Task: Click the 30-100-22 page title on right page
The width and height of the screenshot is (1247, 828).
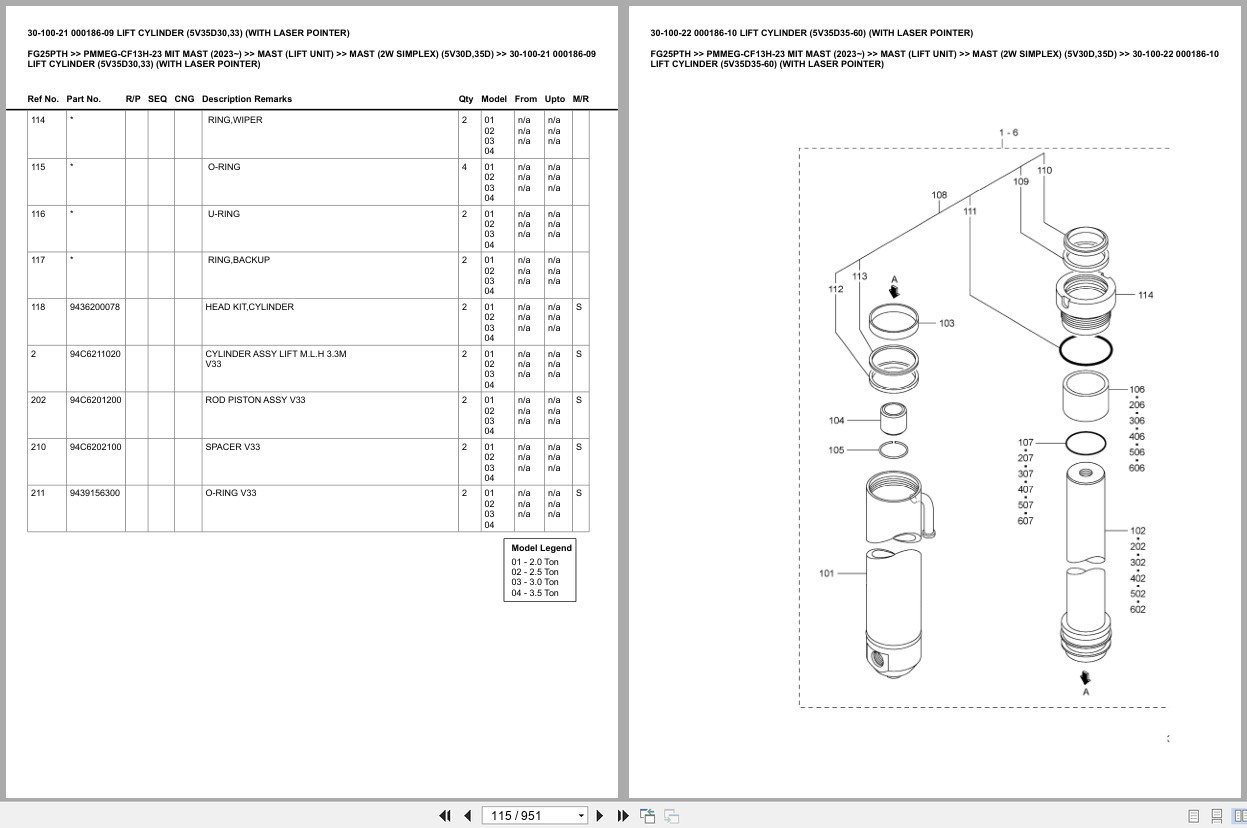Action: point(811,33)
